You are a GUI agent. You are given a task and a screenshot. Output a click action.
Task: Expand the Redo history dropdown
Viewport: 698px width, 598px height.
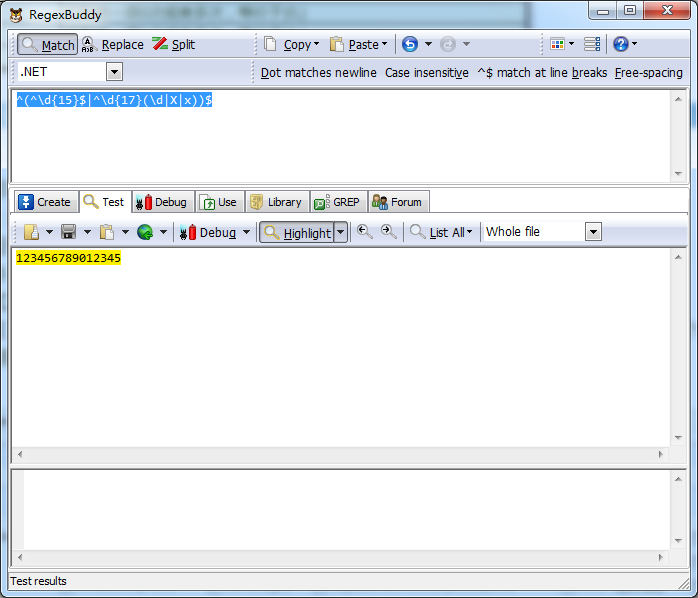tap(466, 44)
